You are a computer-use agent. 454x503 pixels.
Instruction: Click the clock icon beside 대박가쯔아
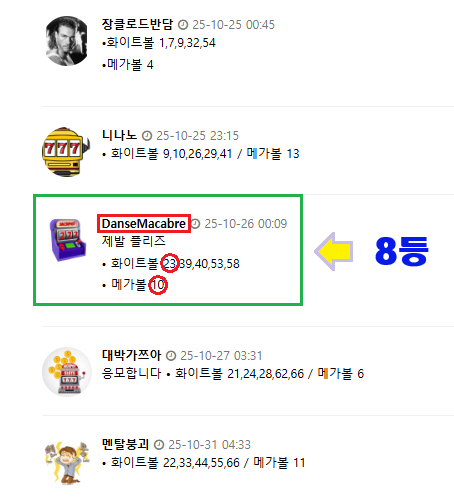[x=171, y=356]
